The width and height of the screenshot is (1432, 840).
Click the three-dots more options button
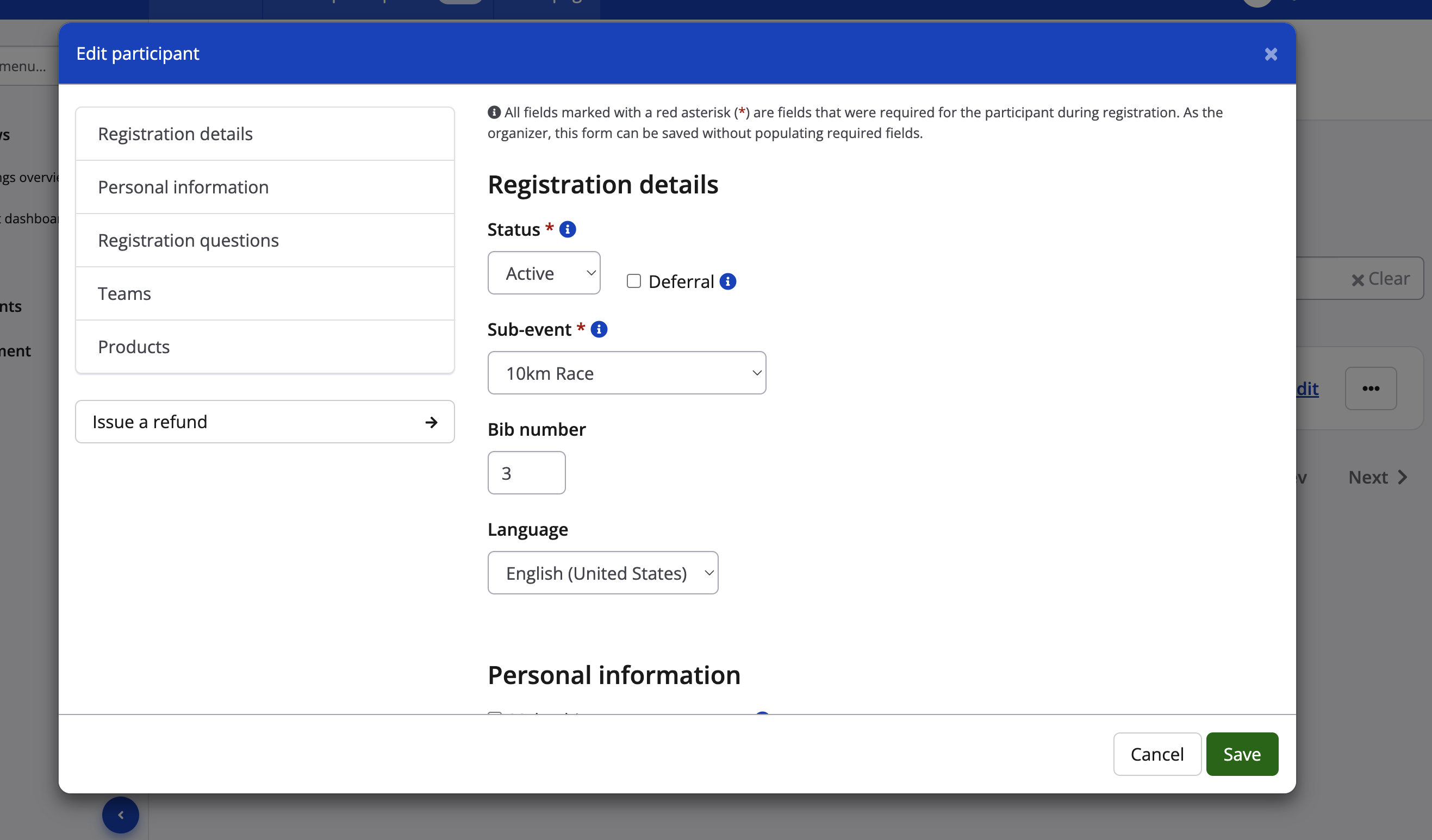coord(1370,388)
